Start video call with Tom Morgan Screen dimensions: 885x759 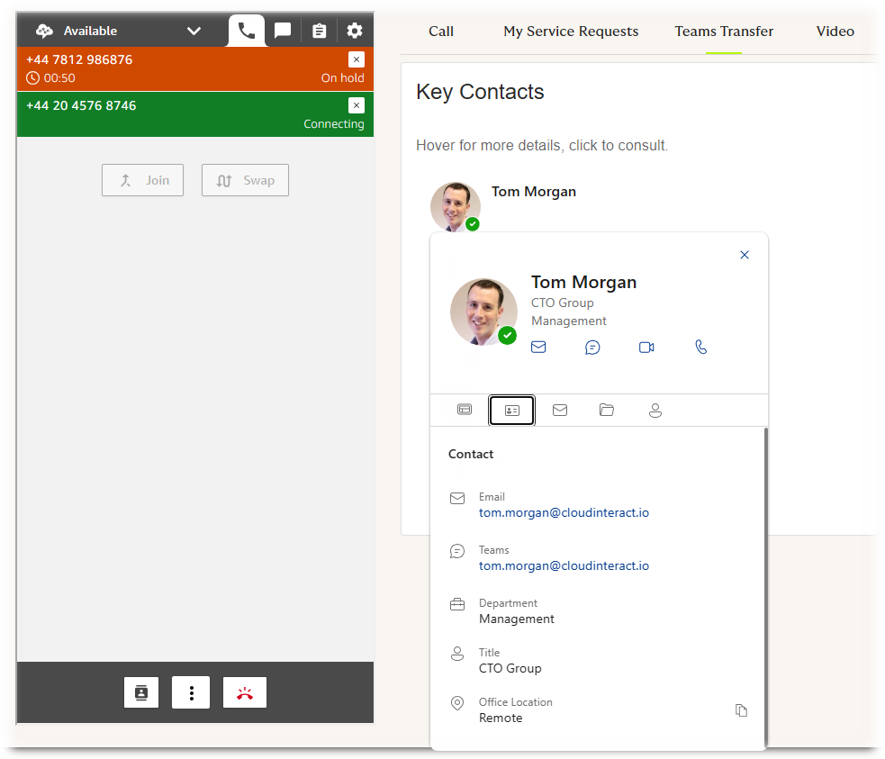pos(646,347)
